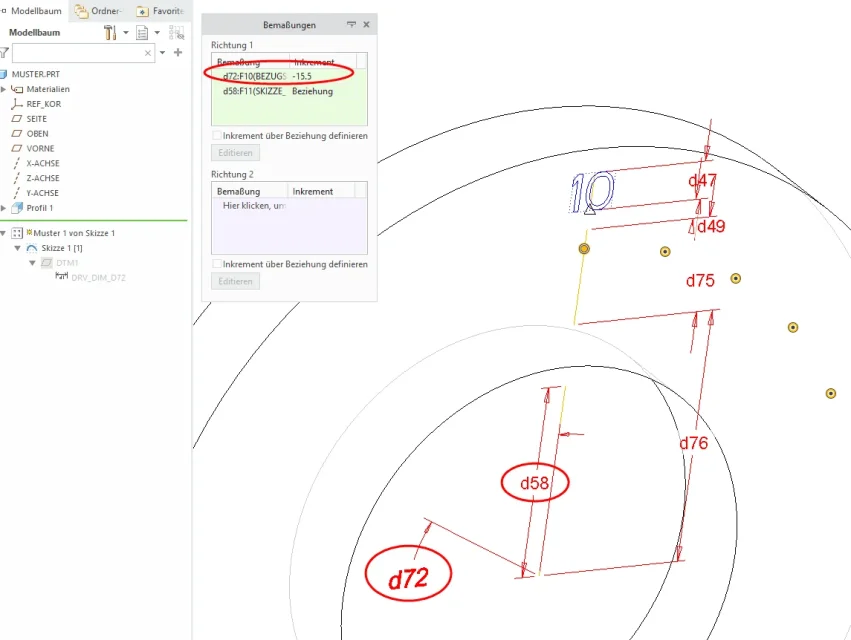The width and height of the screenshot is (851, 640).
Task: Expand the Materialien node
Action: 3,89
